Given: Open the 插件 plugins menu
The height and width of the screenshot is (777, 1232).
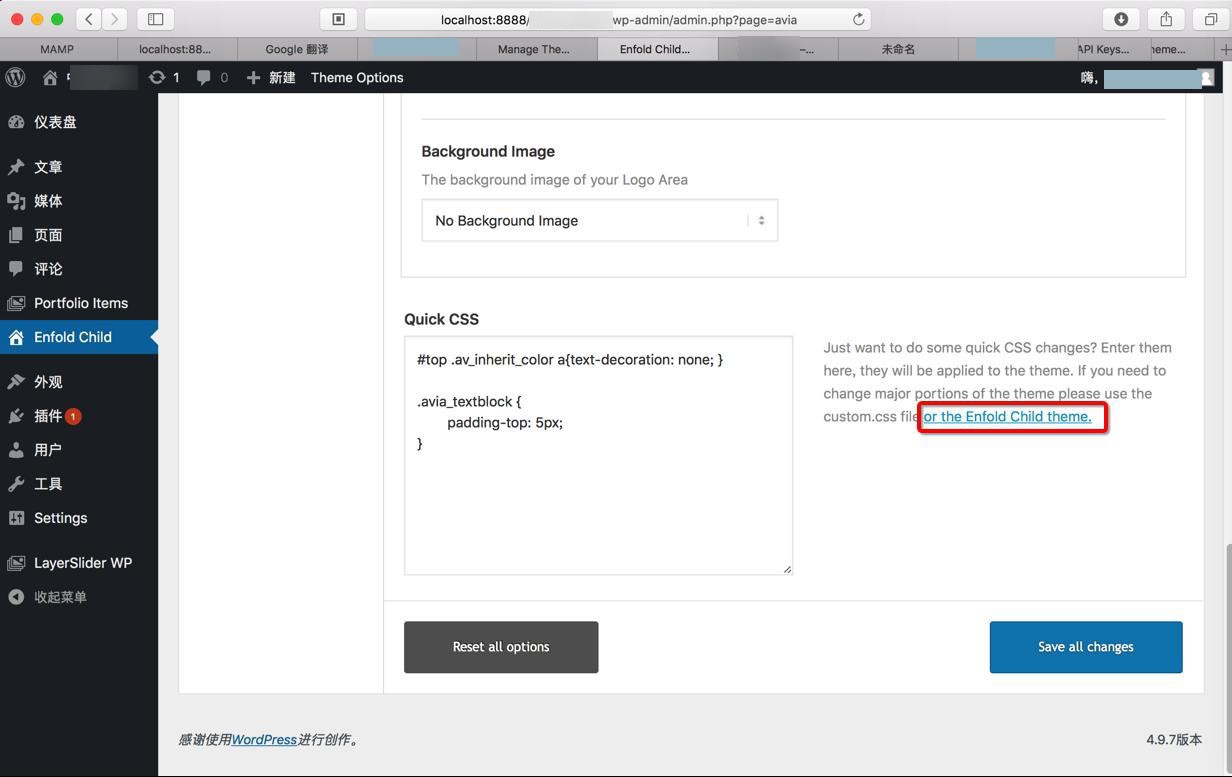Looking at the screenshot, I should [x=79, y=416].
